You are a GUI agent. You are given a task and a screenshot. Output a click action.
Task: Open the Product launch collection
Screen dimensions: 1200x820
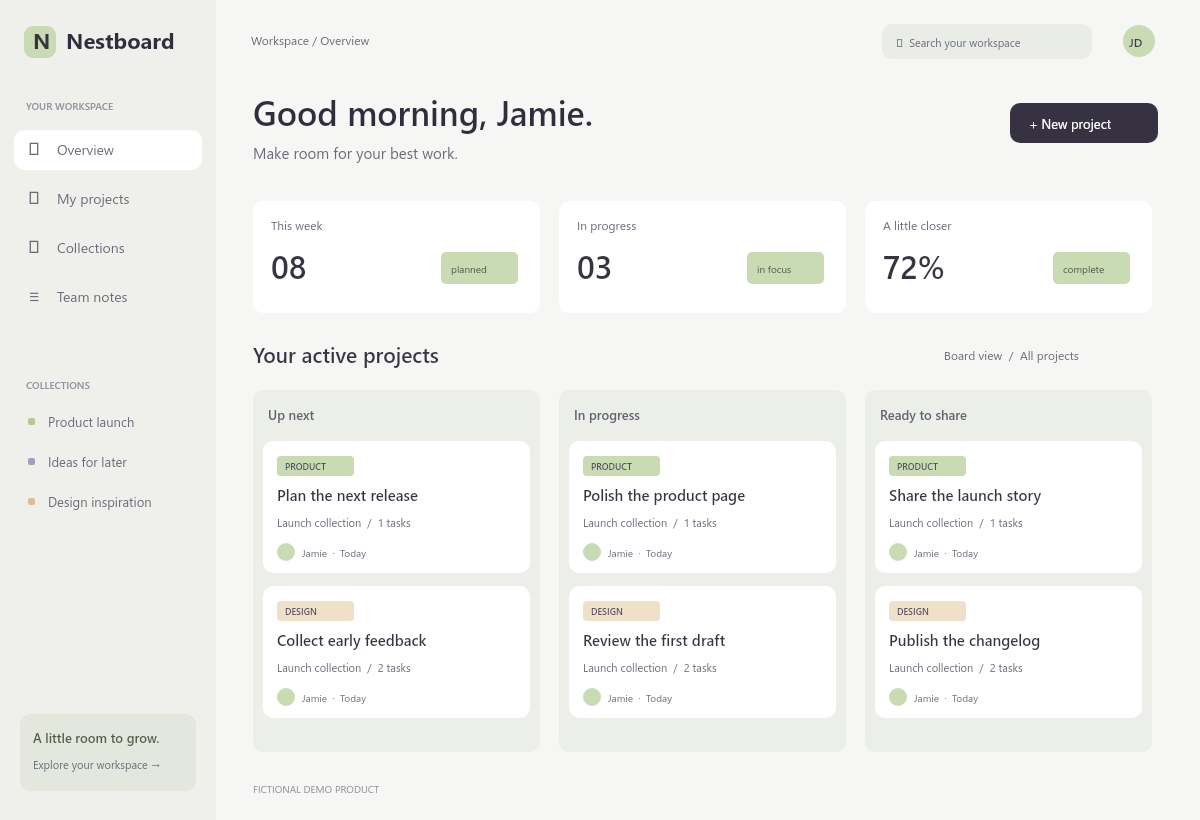(91, 422)
